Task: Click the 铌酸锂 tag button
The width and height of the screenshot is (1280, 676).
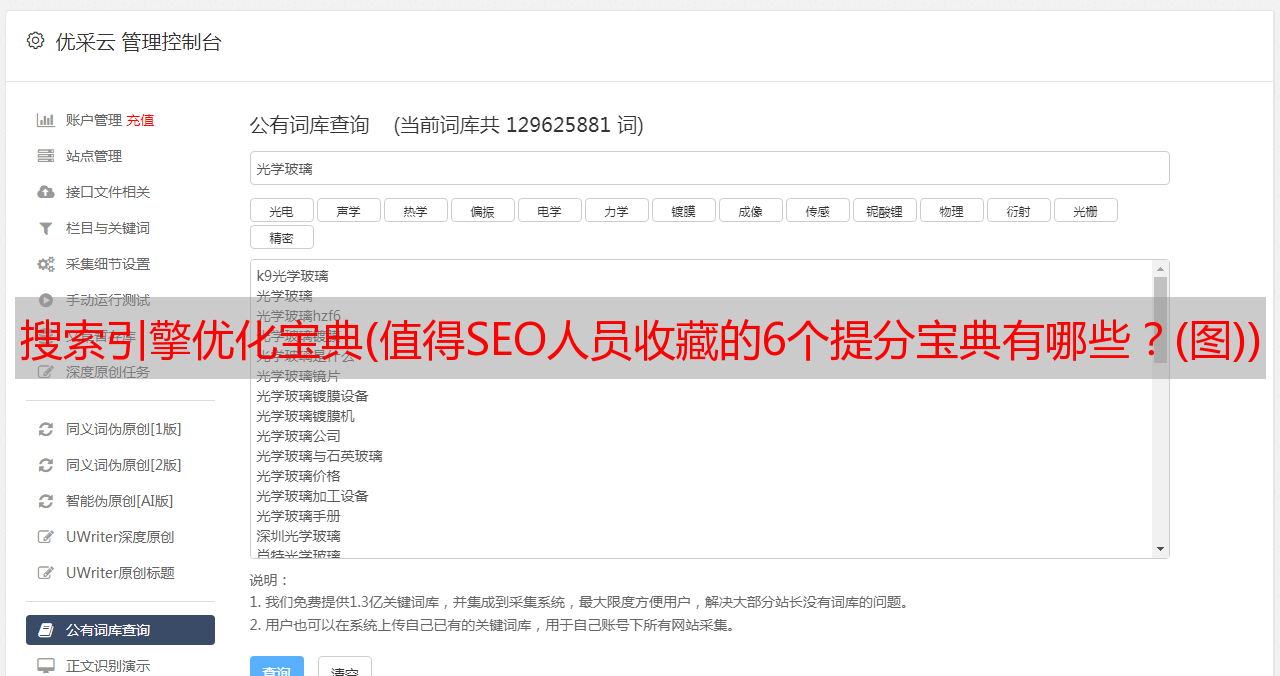Action: [x=884, y=210]
